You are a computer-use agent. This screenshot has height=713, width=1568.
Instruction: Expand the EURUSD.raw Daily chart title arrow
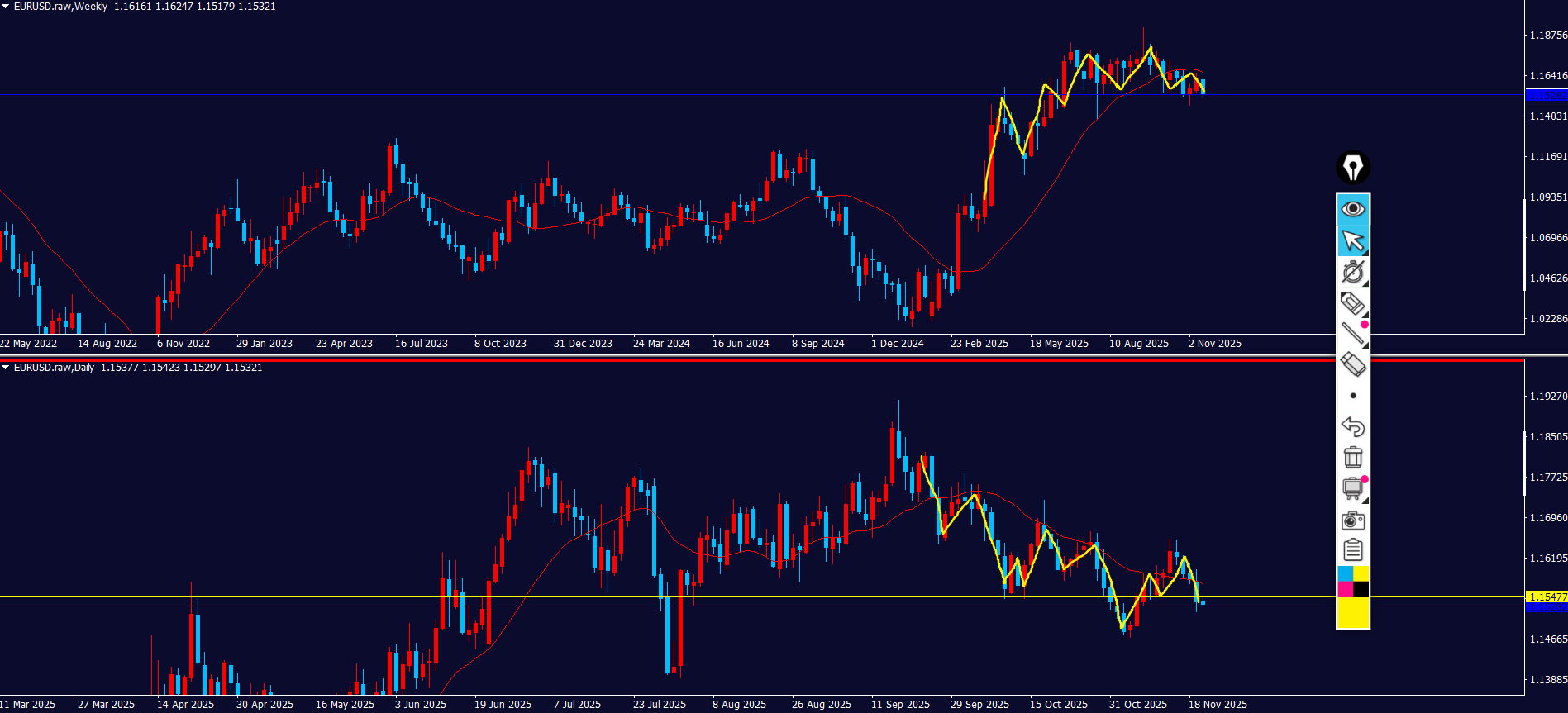[6, 368]
